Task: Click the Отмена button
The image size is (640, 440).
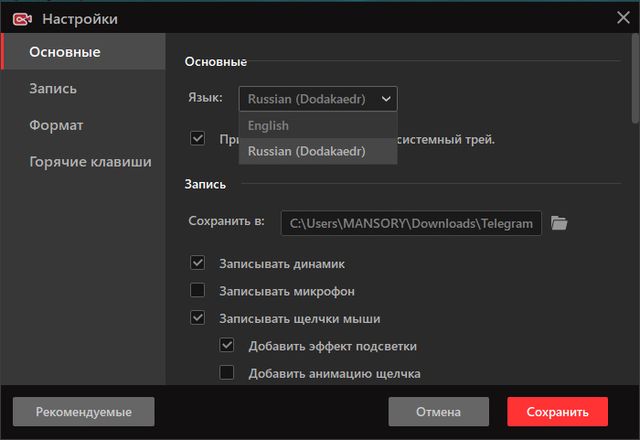Action: [x=439, y=411]
